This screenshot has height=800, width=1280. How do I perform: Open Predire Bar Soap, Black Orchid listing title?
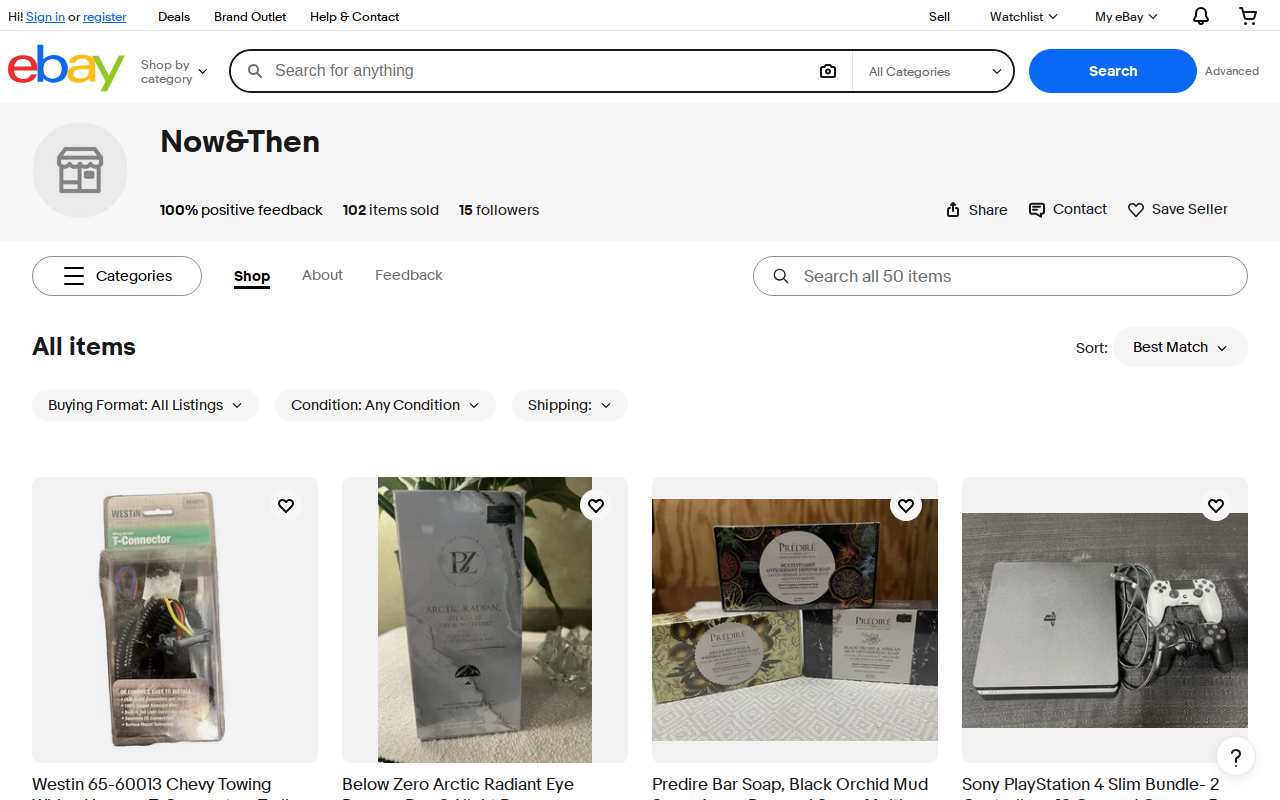[x=790, y=785]
